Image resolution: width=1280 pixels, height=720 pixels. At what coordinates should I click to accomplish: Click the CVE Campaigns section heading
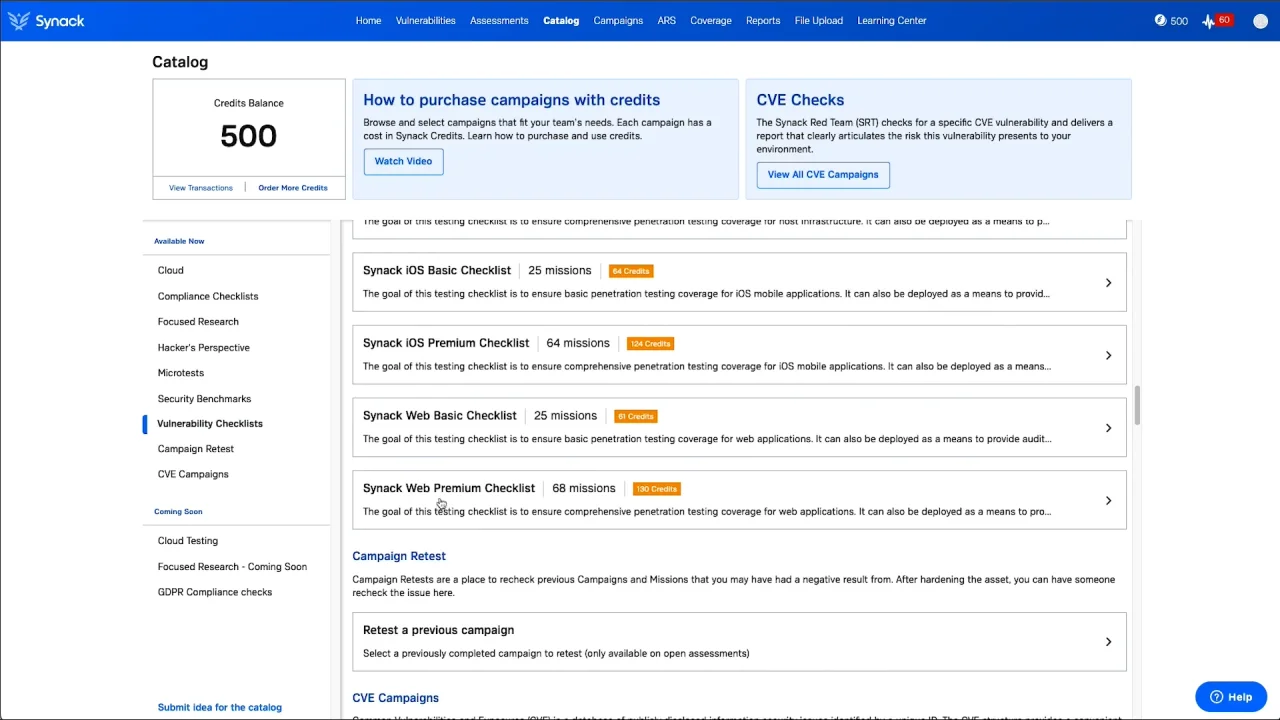tap(395, 698)
